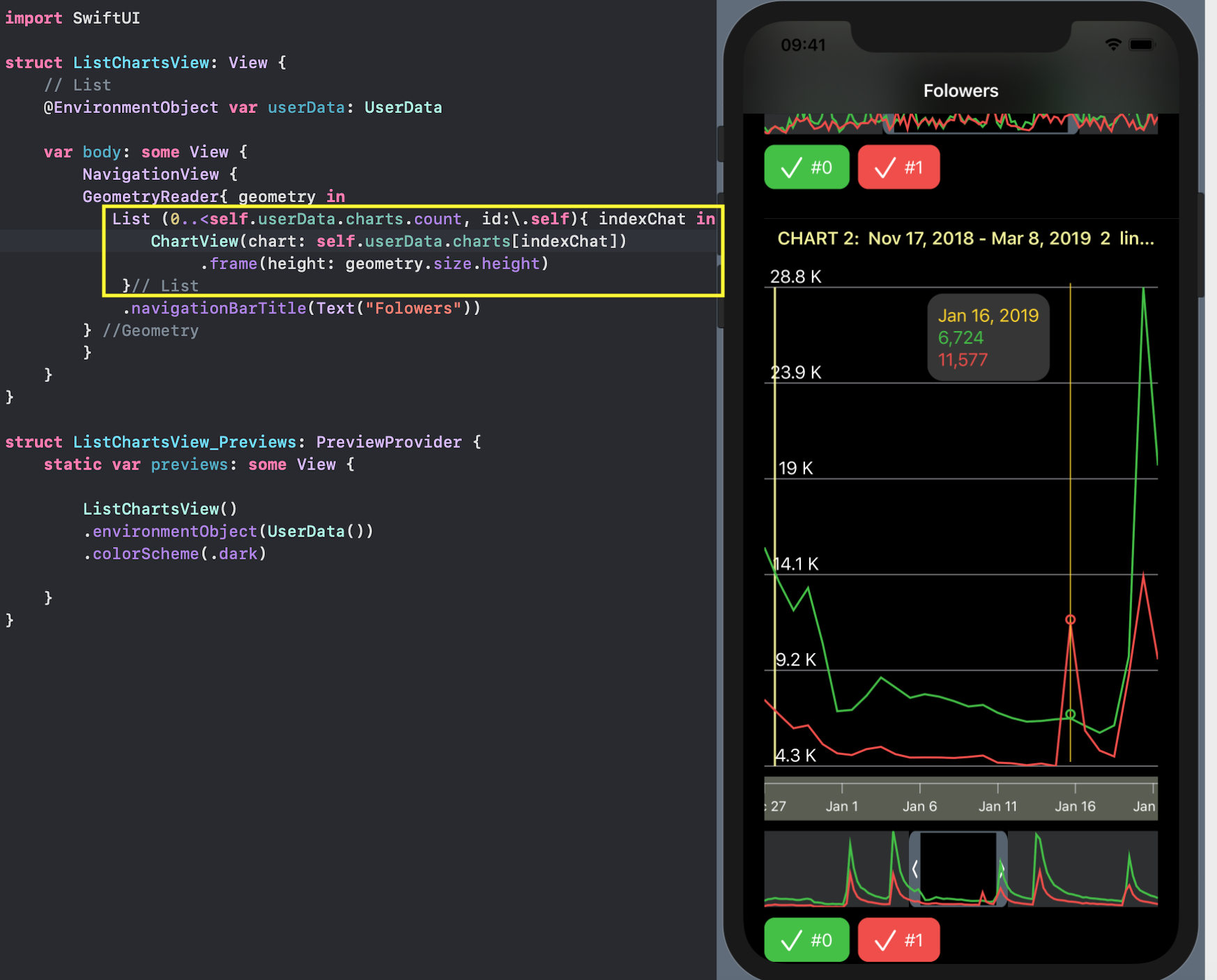Click the '.navigationBarTitle' code line
Screen dimensions: 1217x980
tap(301, 308)
